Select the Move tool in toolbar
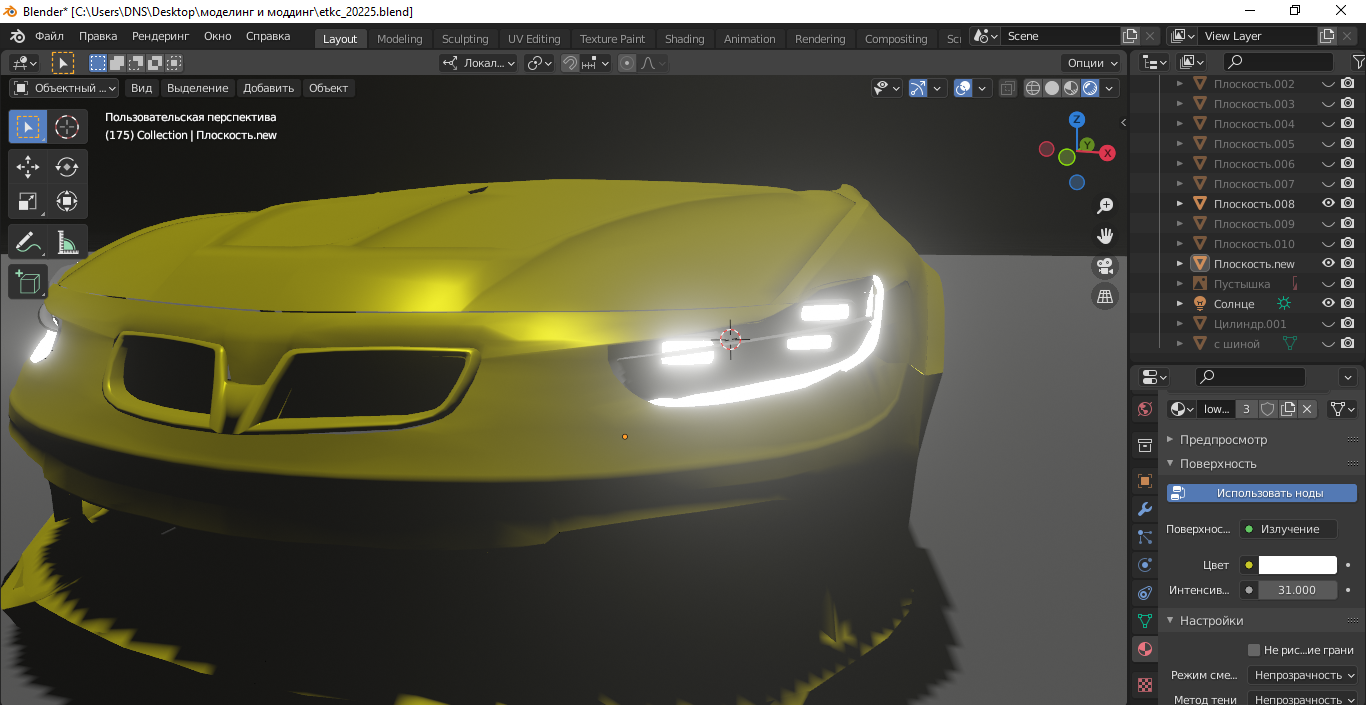1366x705 pixels. pos(28,167)
